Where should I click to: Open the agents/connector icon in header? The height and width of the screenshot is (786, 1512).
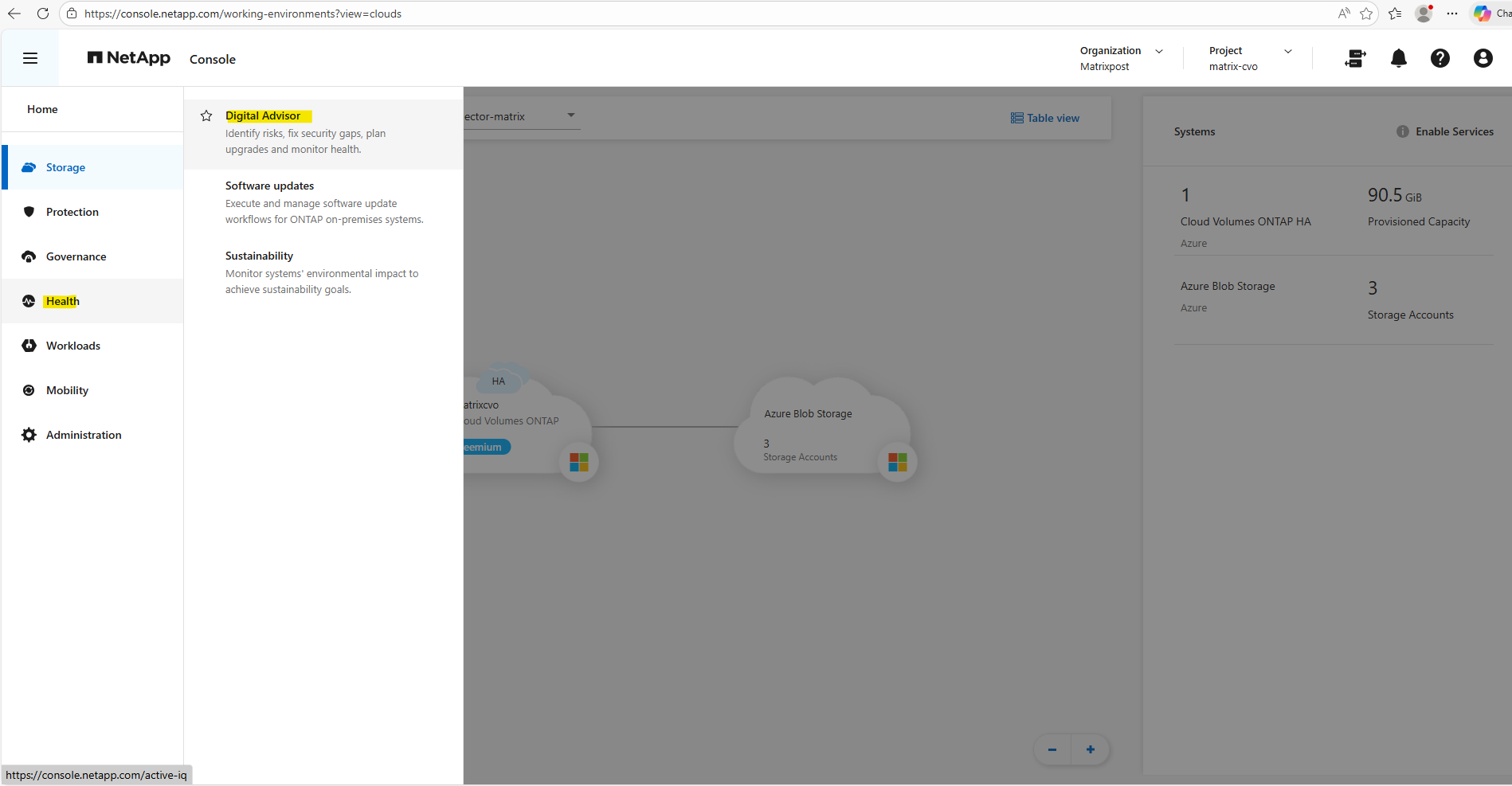click(x=1355, y=58)
